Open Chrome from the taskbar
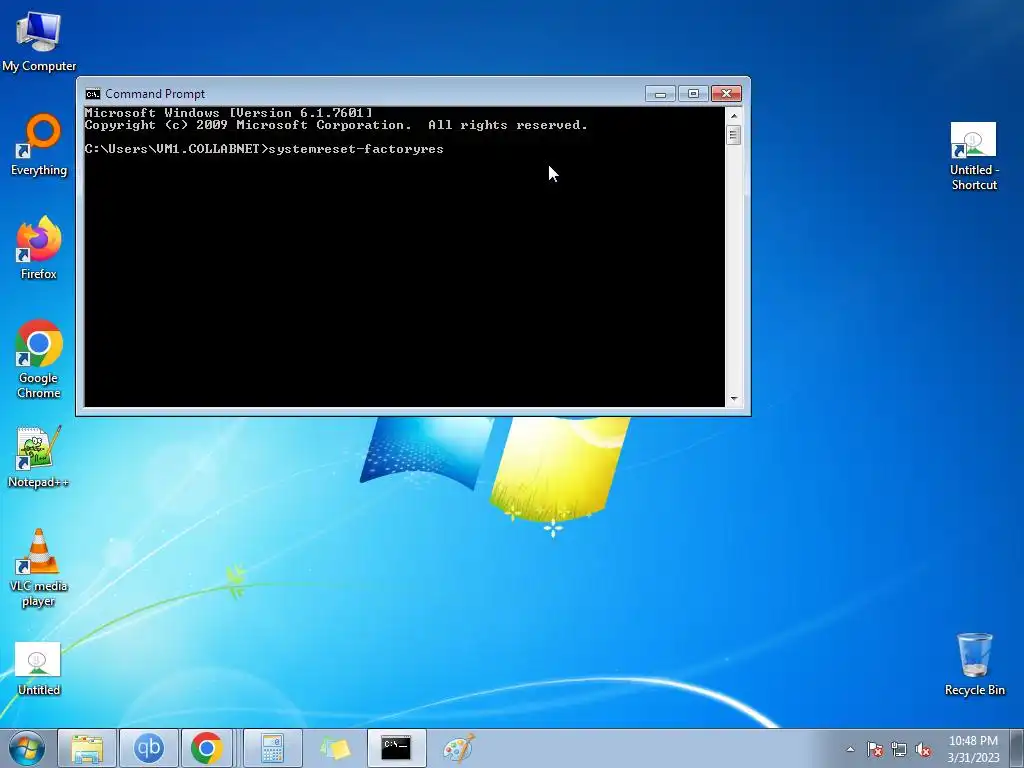 point(206,748)
